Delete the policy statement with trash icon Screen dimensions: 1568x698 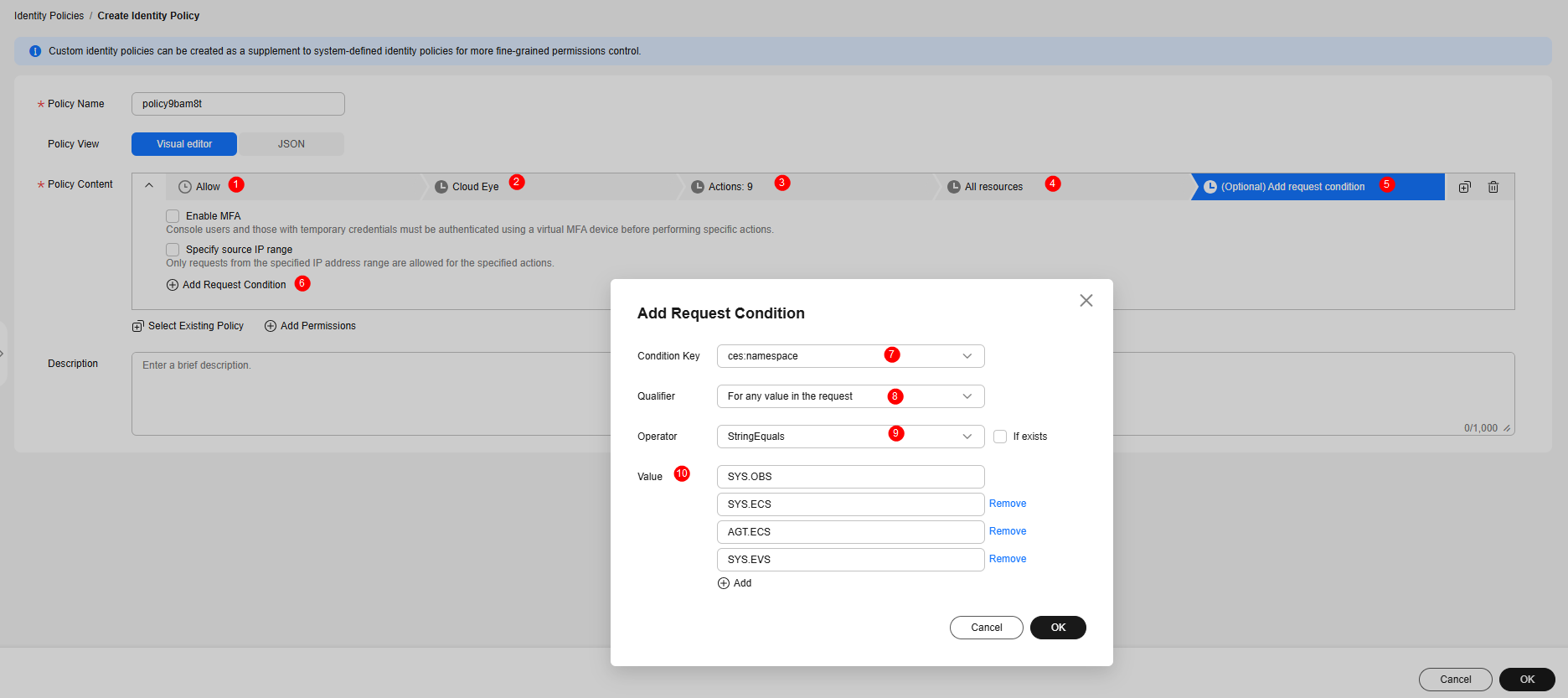tap(1493, 187)
